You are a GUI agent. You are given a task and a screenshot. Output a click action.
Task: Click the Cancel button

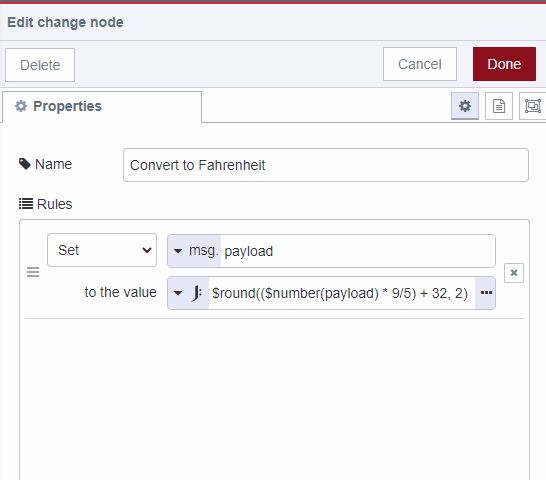(x=420, y=64)
